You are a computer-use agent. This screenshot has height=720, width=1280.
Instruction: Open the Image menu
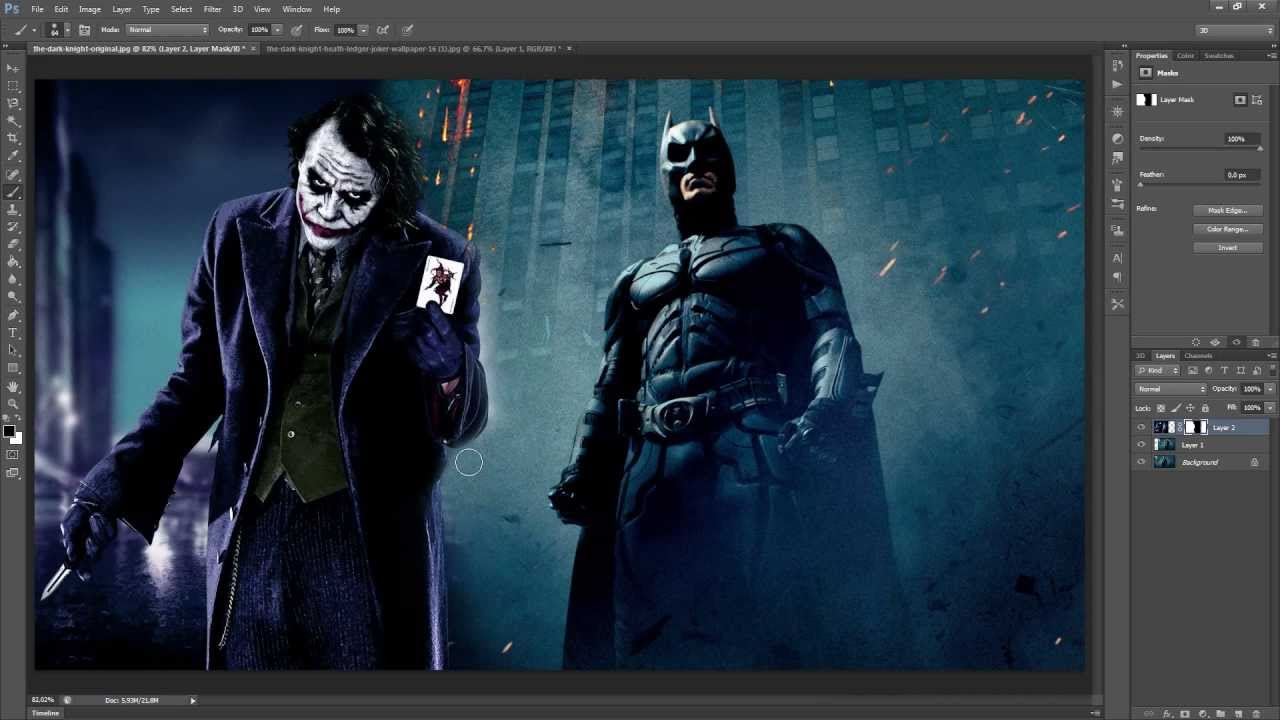point(90,9)
